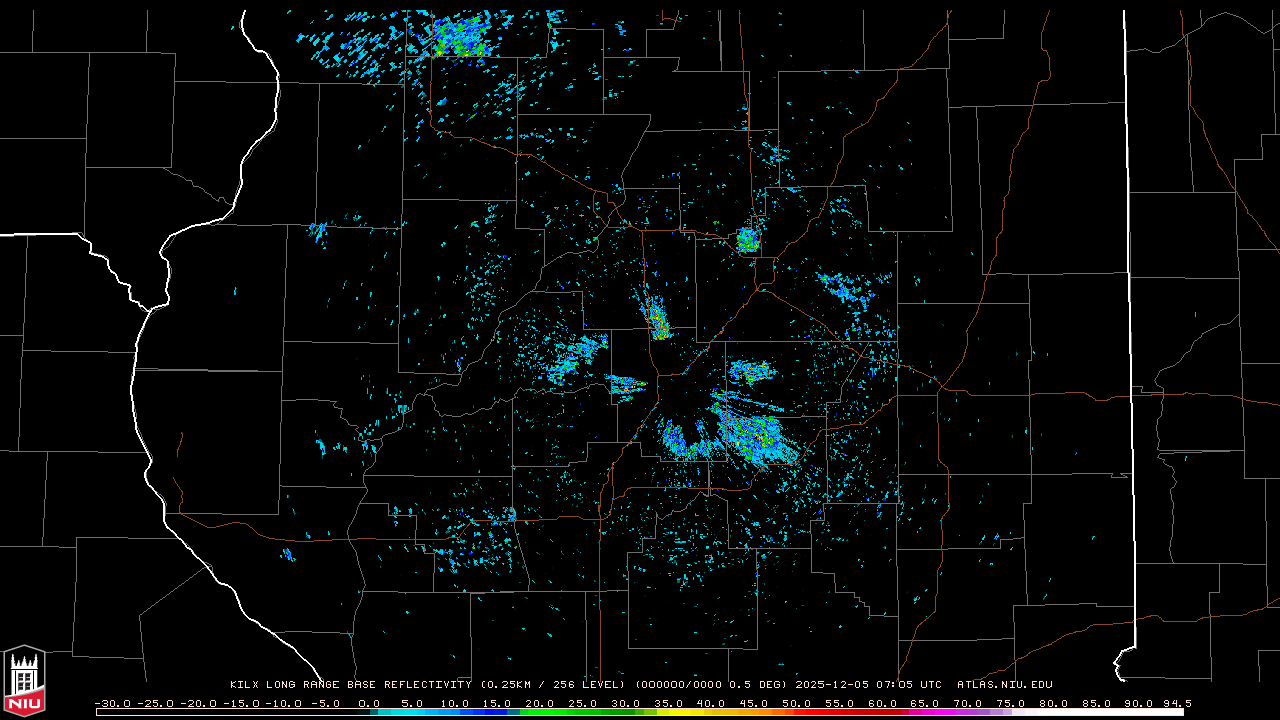This screenshot has width=1280, height=720.
Task: Click the arc-shaped echo southwest of radar site
Action: pyautogui.click(x=682, y=443)
